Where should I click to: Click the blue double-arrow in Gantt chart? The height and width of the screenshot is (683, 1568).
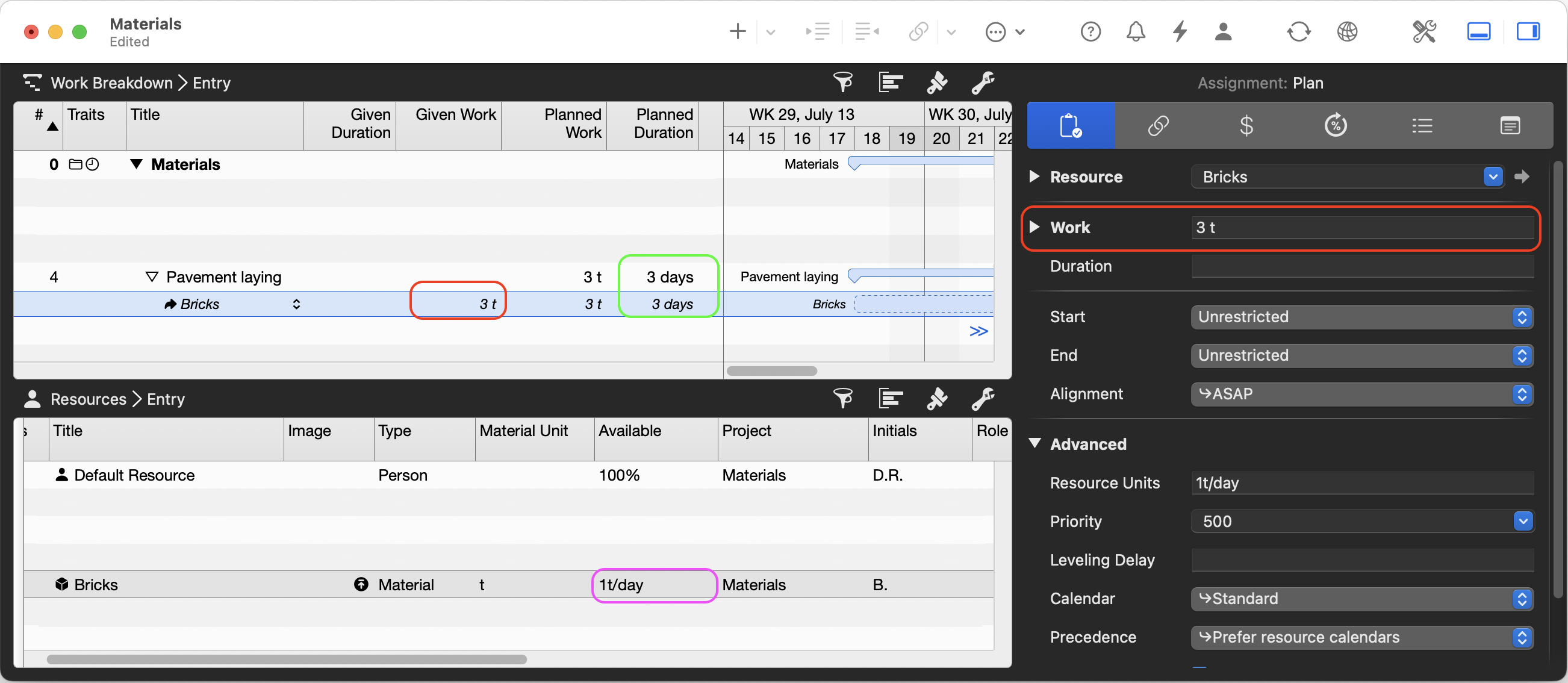pyautogui.click(x=978, y=331)
